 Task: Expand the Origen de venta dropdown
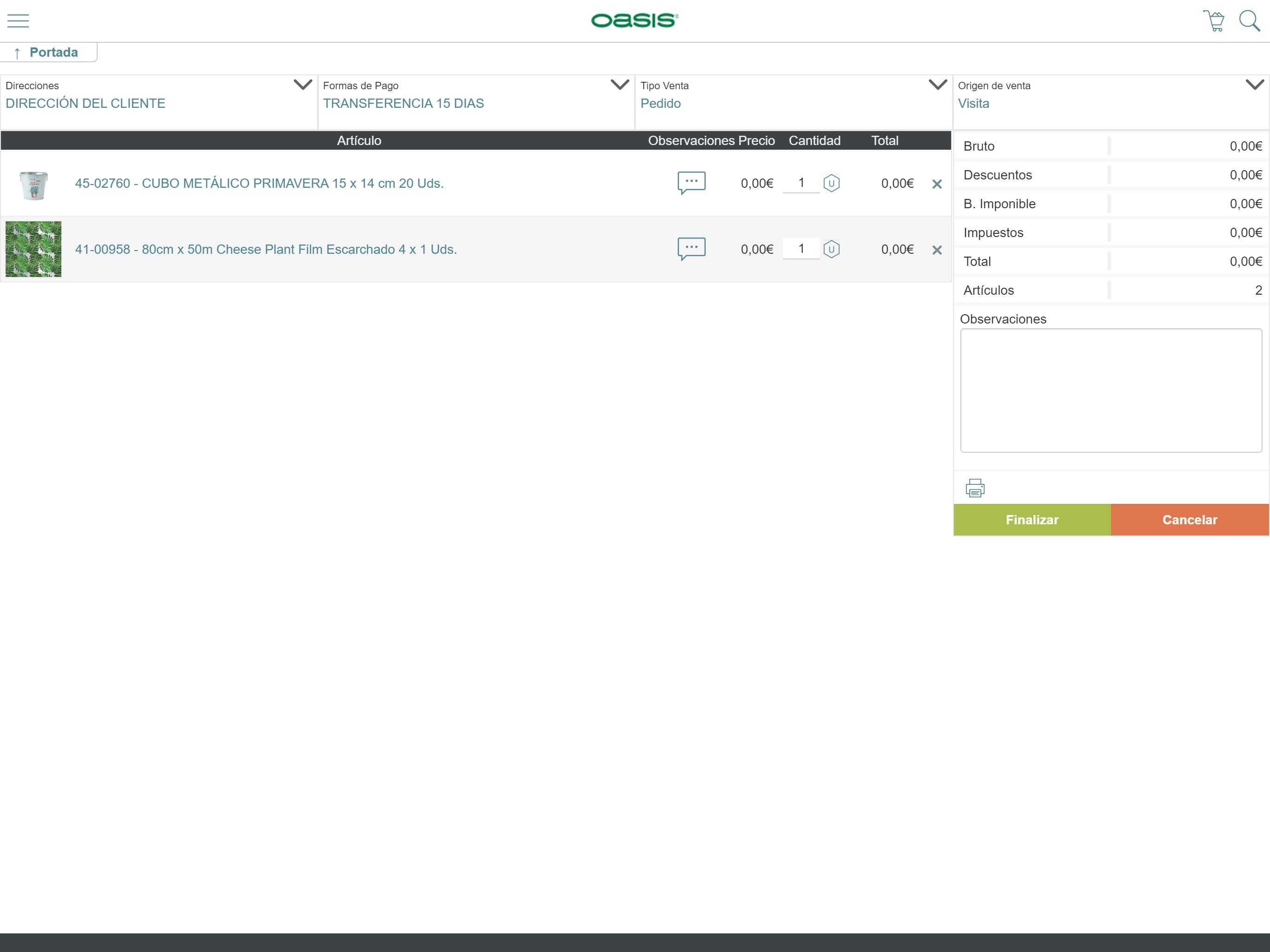tap(1255, 85)
